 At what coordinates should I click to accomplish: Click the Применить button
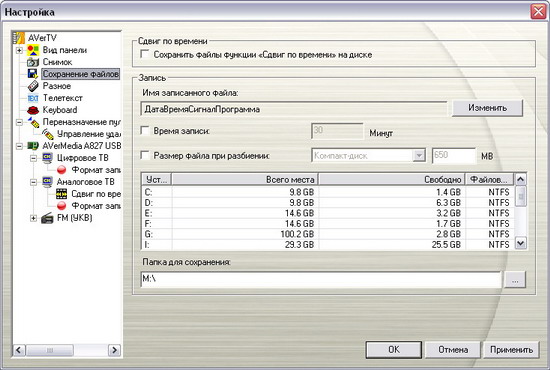click(511, 350)
